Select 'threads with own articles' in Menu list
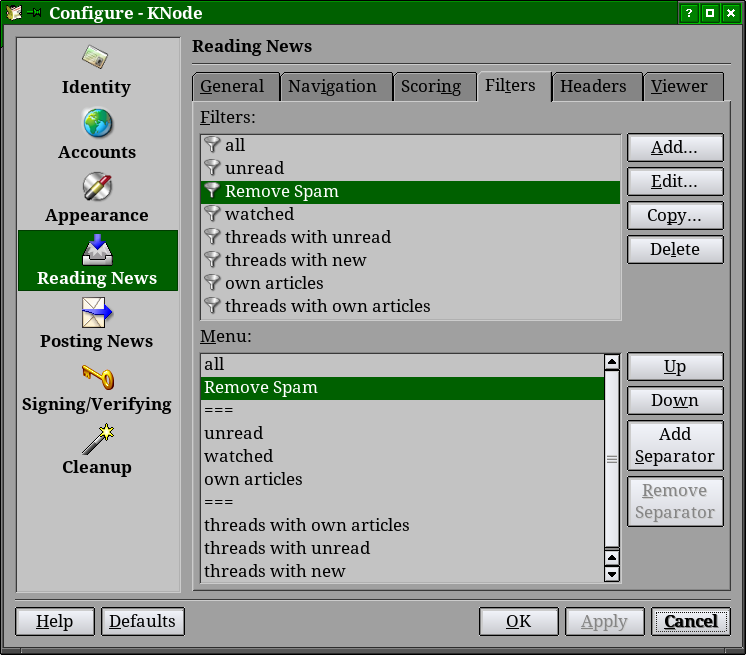This screenshot has width=746, height=655. (x=402, y=525)
